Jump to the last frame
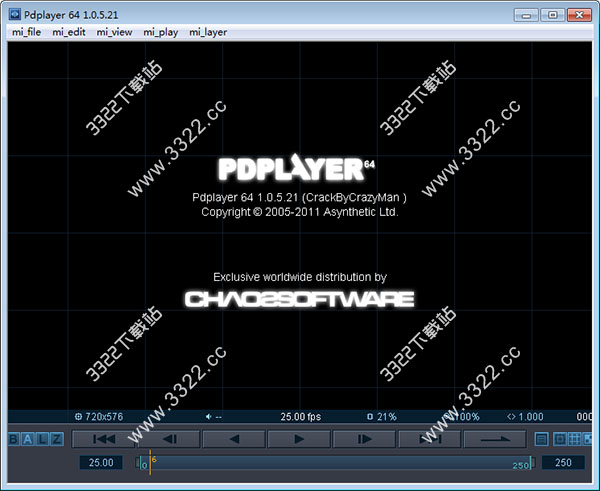600x491 pixels. 429,439
